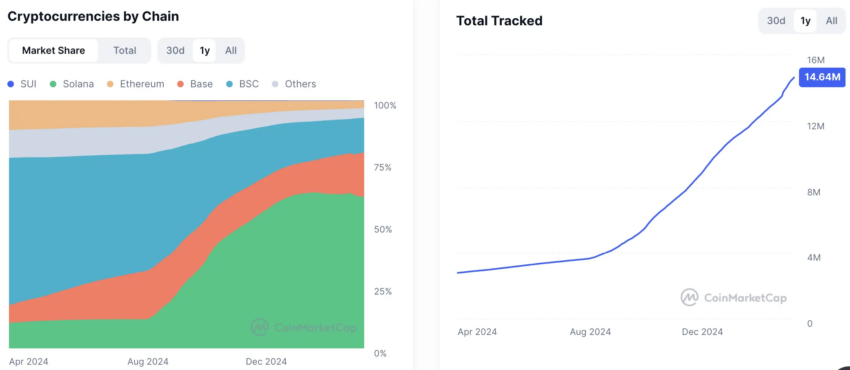The height and width of the screenshot is (370, 850).
Task: Switch to the Market Share view
Action: point(54,50)
